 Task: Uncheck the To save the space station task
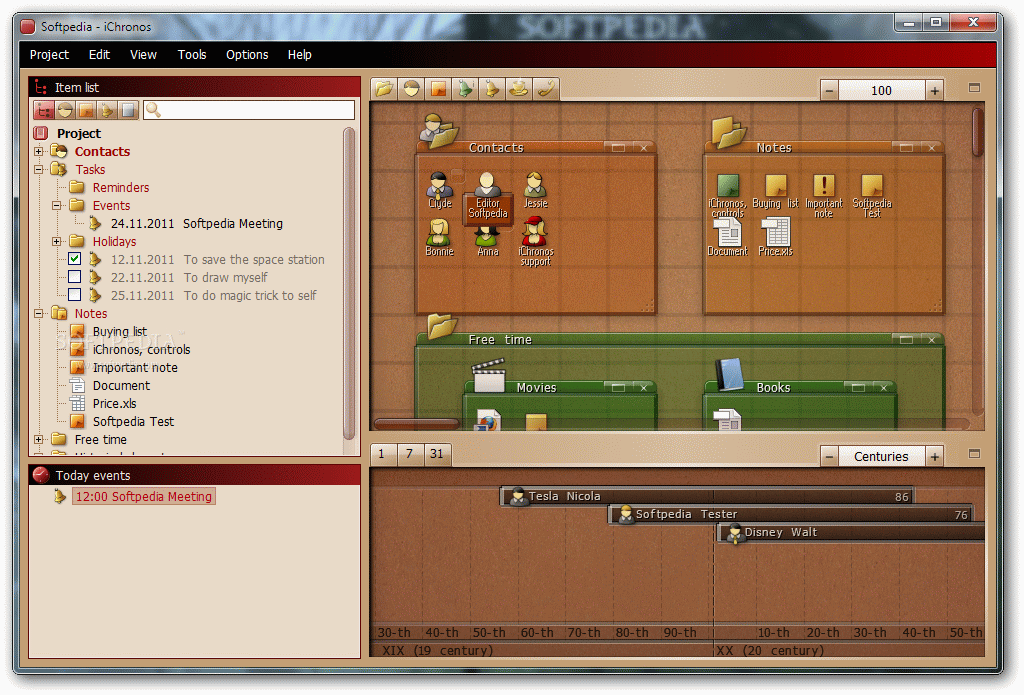pyautogui.click(x=74, y=259)
